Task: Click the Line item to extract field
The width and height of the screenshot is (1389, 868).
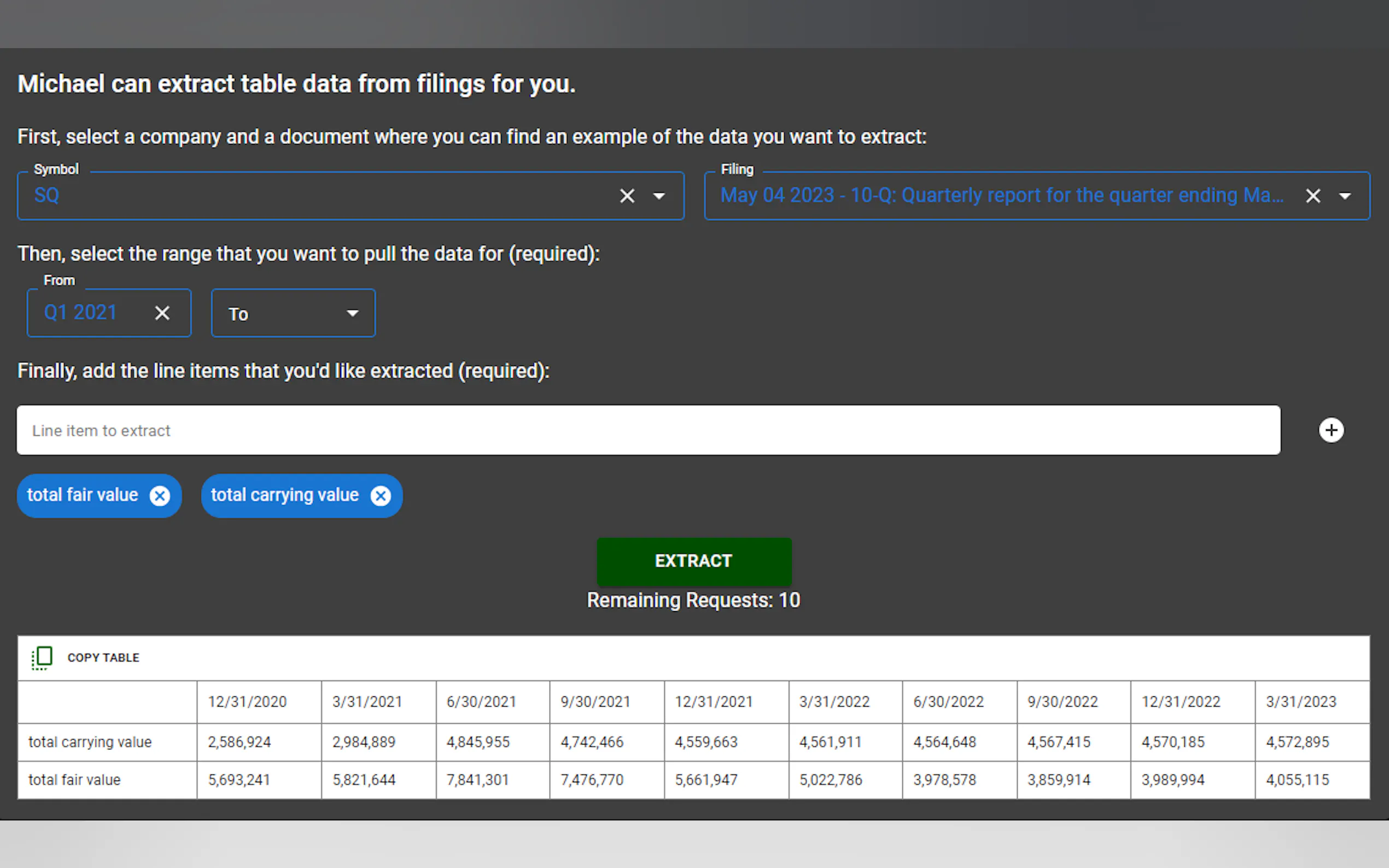Action: coord(647,431)
